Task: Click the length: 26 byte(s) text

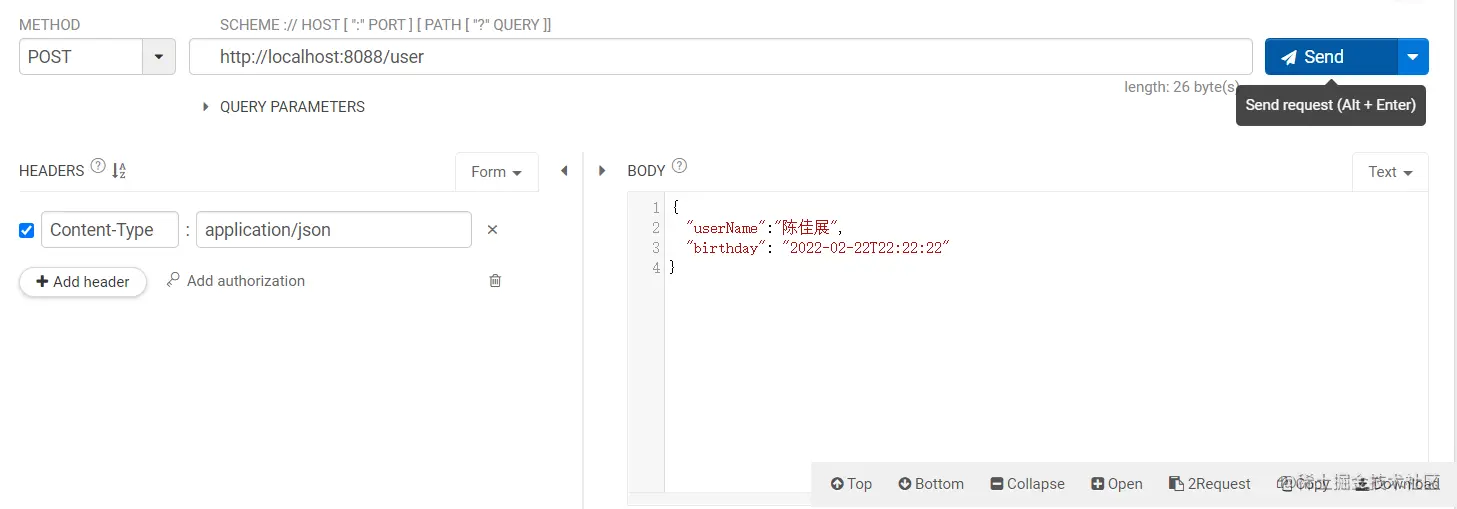Action: (x=1182, y=87)
